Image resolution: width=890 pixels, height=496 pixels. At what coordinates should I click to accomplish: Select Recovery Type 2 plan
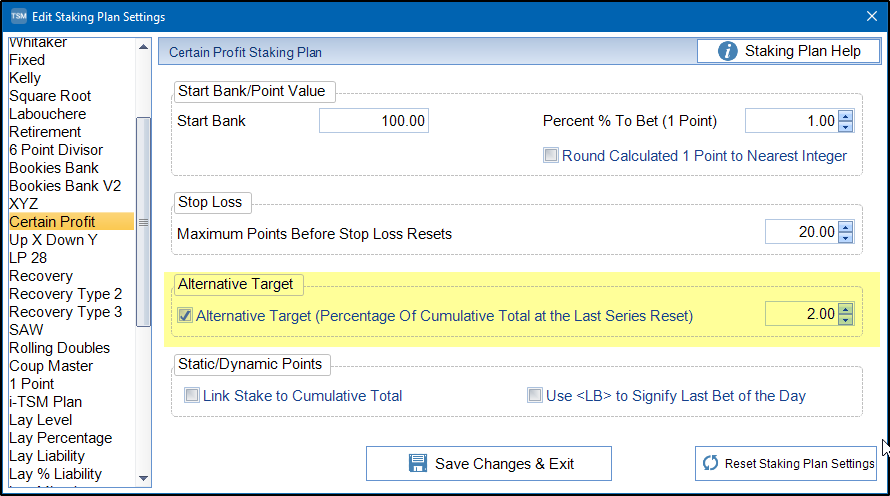tap(65, 294)
